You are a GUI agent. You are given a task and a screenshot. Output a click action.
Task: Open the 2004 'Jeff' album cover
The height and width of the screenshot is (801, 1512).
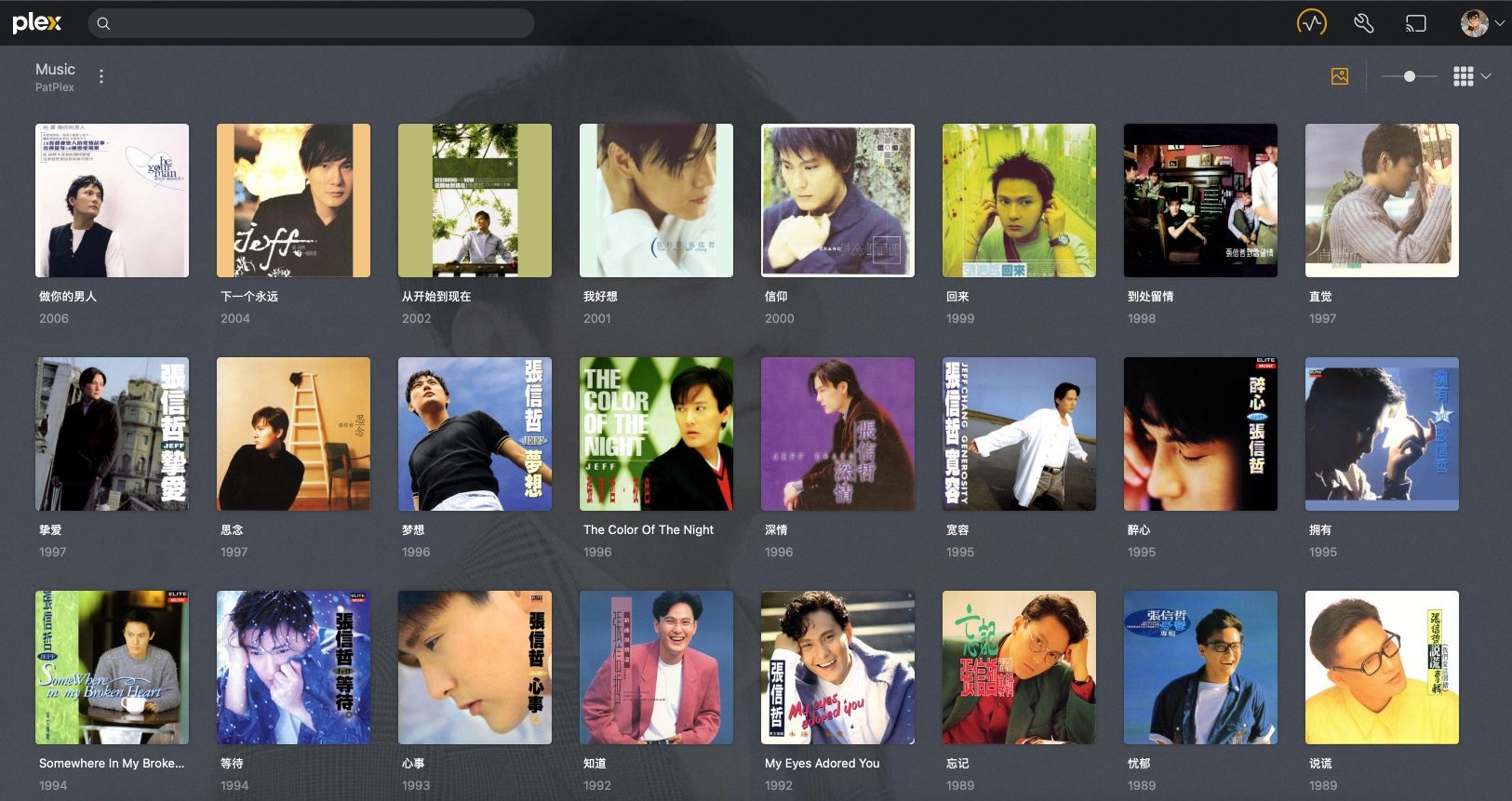tap(293, 200)
